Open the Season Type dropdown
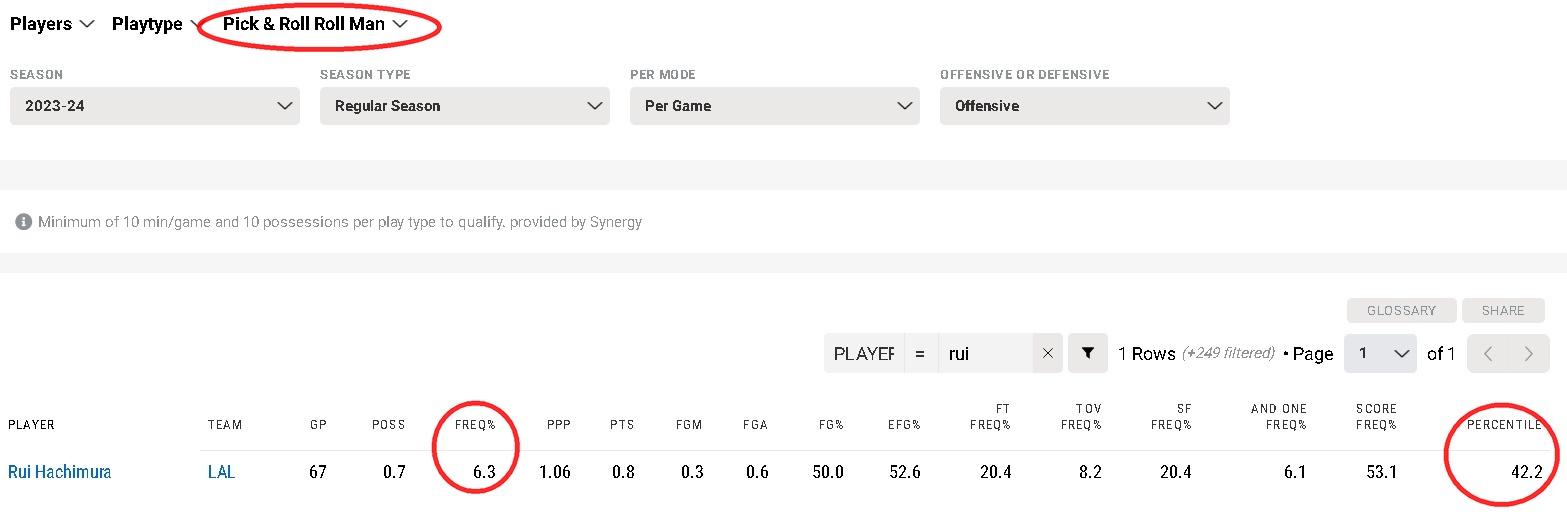 pyautogui.click(x=465, y=106)
